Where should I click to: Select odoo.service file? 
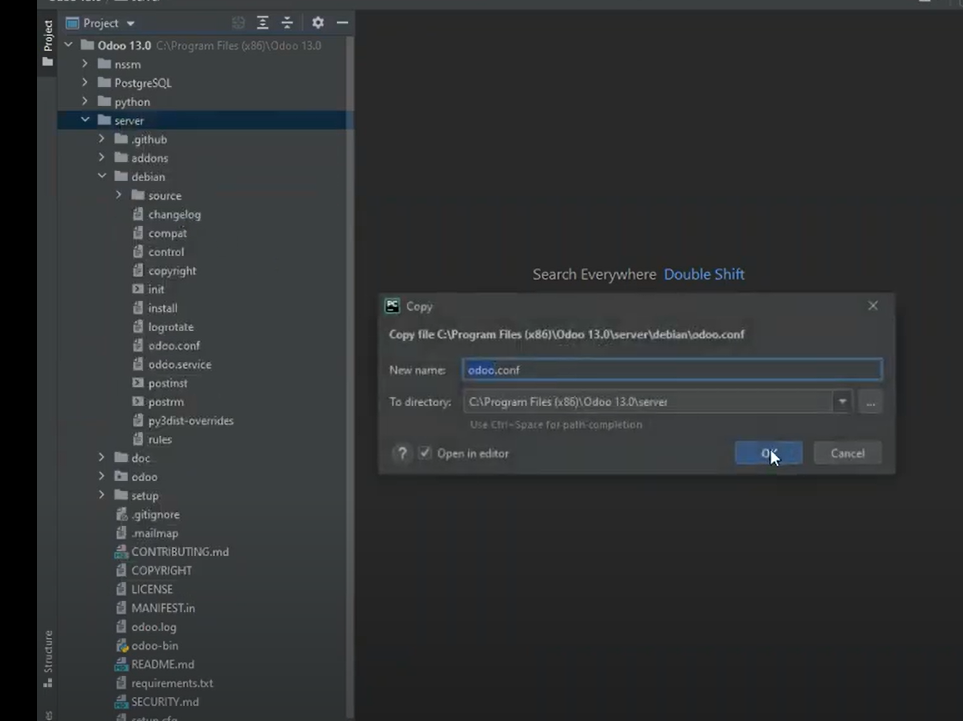point(179,364)
